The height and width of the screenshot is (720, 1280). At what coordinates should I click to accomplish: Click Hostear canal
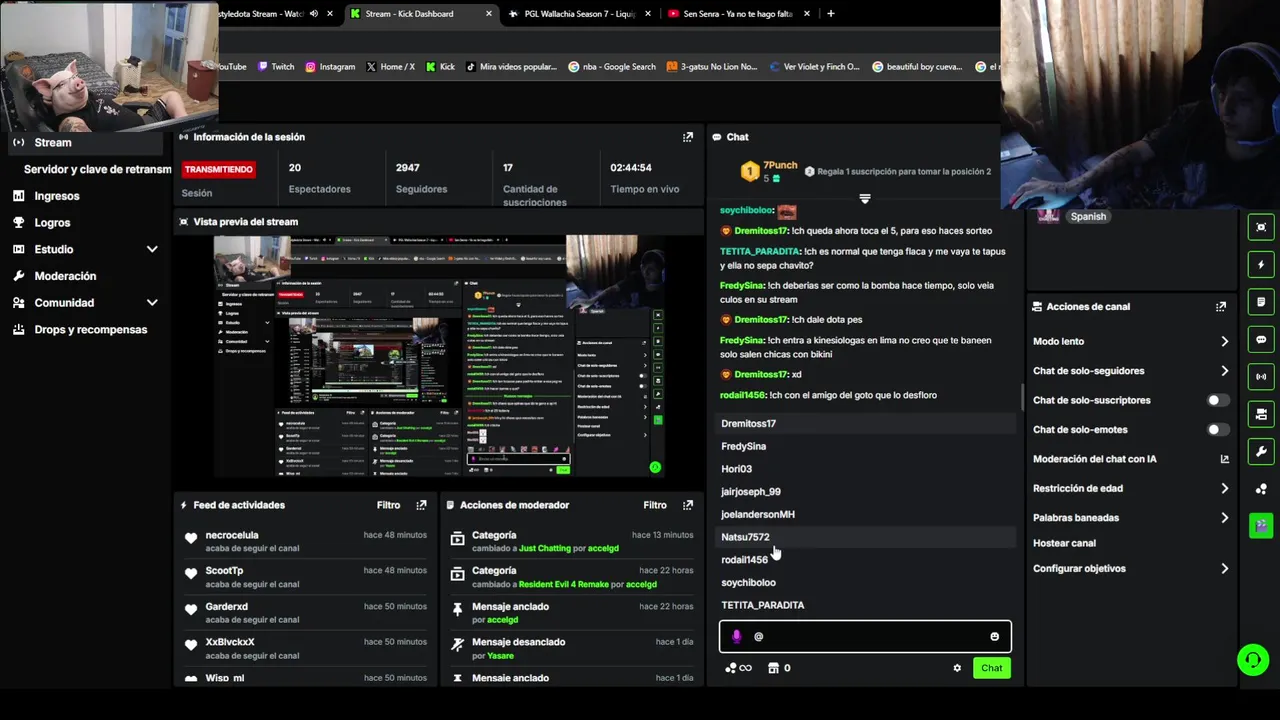click(x=1064, y=543)
